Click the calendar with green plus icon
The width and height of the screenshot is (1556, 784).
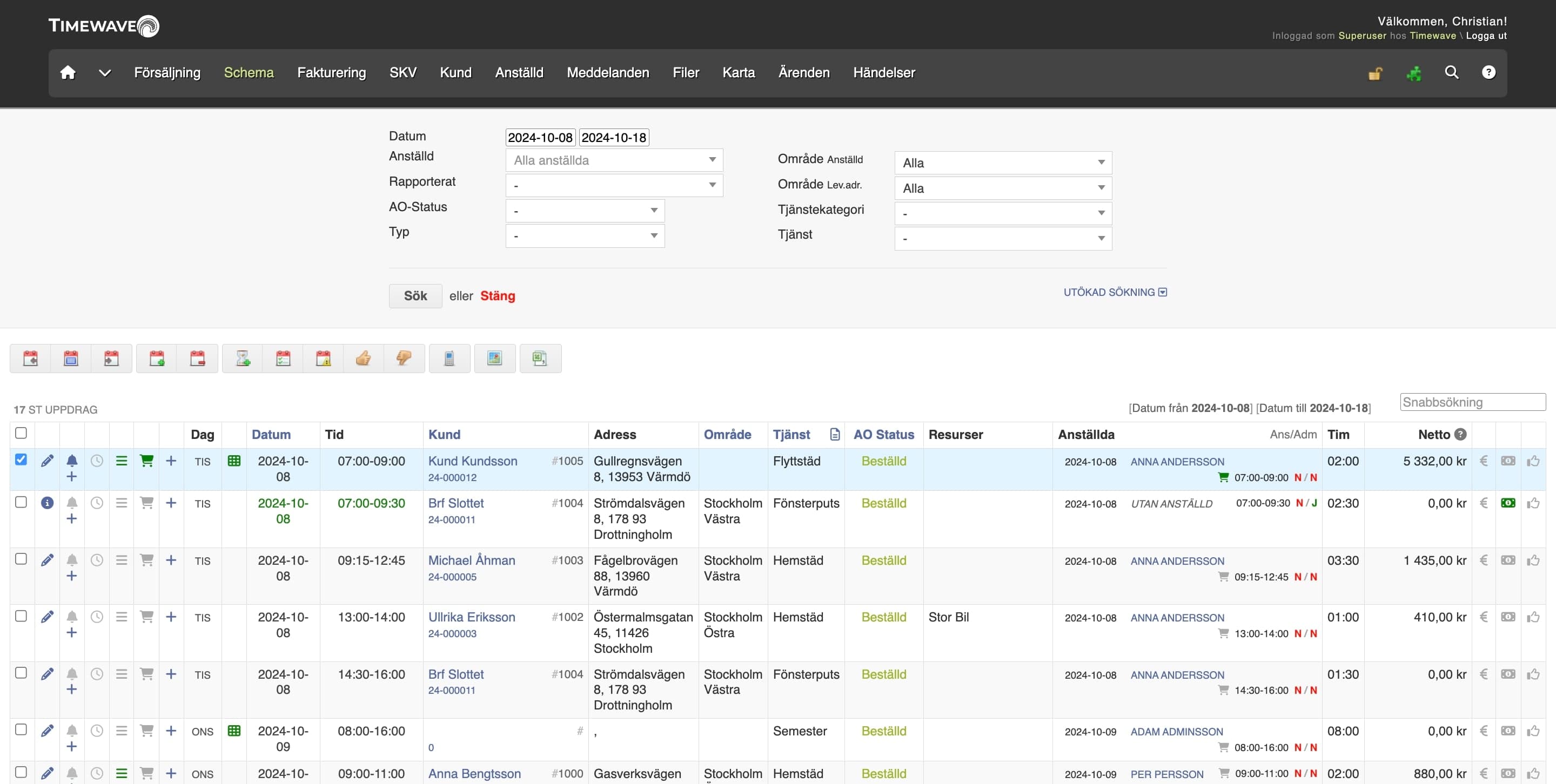157,359
